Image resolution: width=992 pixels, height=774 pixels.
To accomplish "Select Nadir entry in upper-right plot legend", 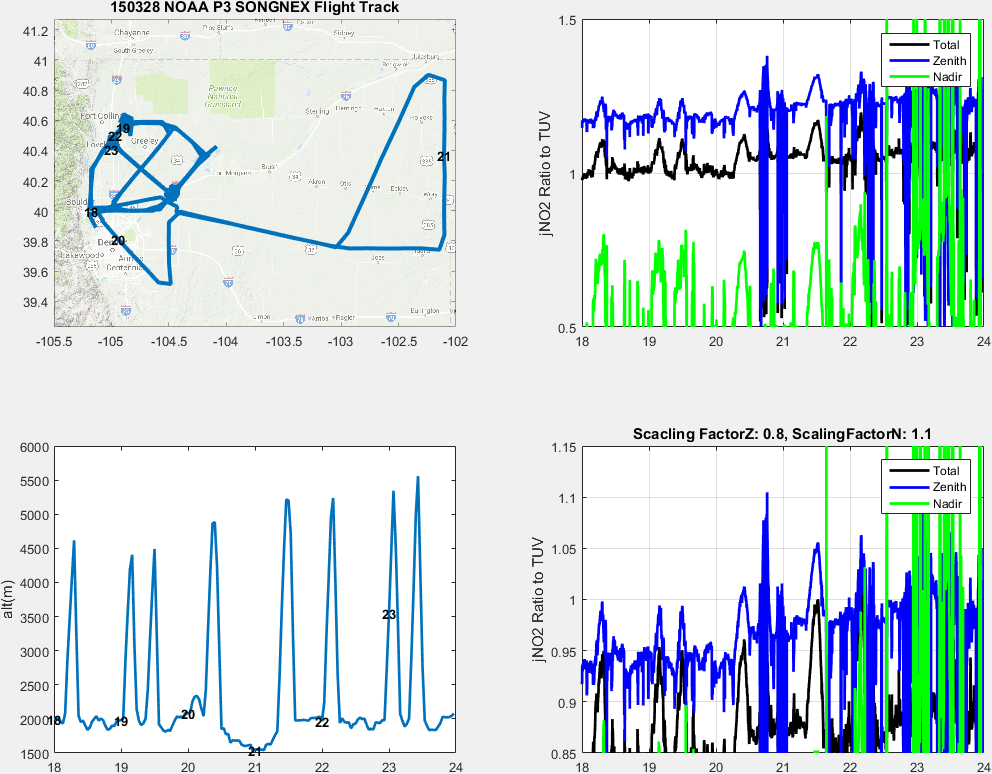I will (945, 77).
